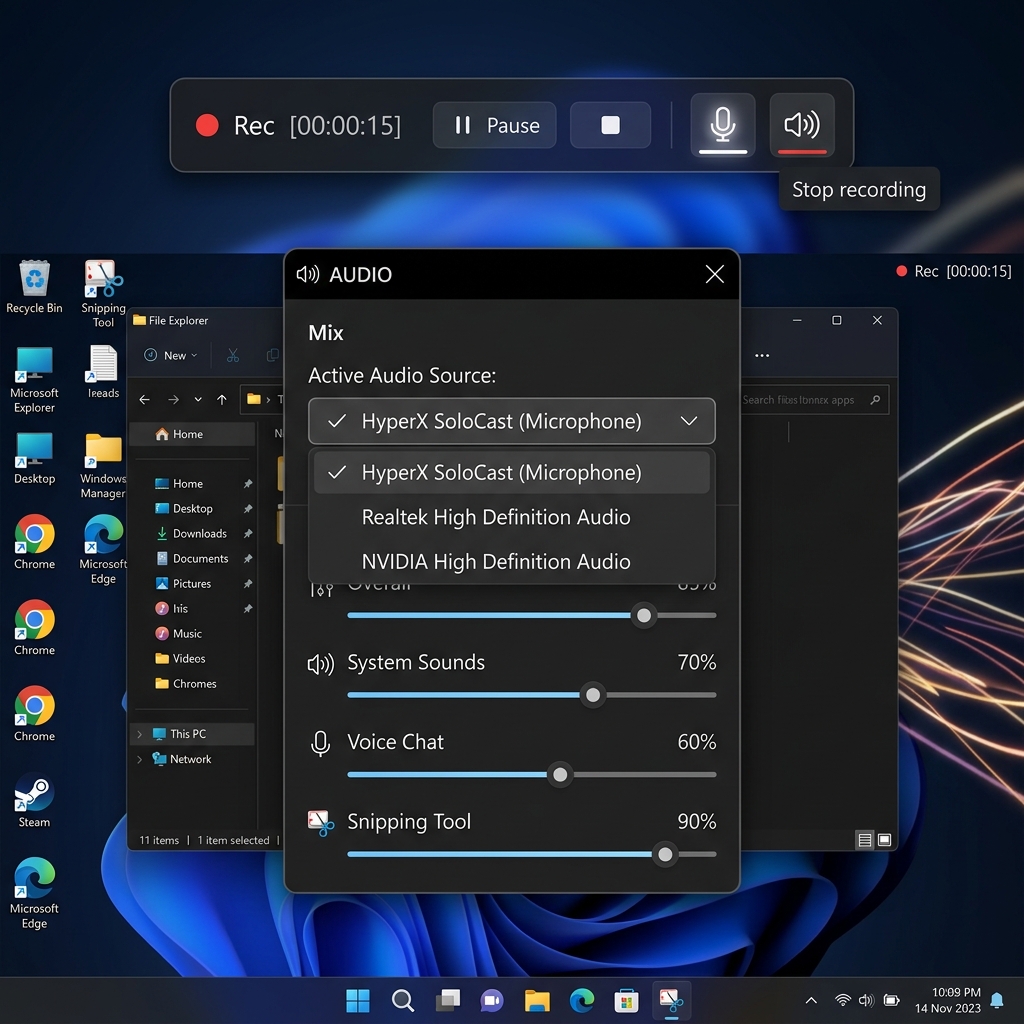Click the Cut scissors icon in File Explorer

coord(233,355)
